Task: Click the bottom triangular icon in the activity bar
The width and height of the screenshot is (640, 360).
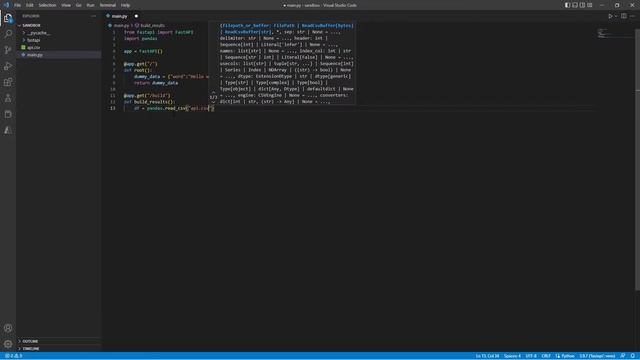Action: [x=8, y=131]
